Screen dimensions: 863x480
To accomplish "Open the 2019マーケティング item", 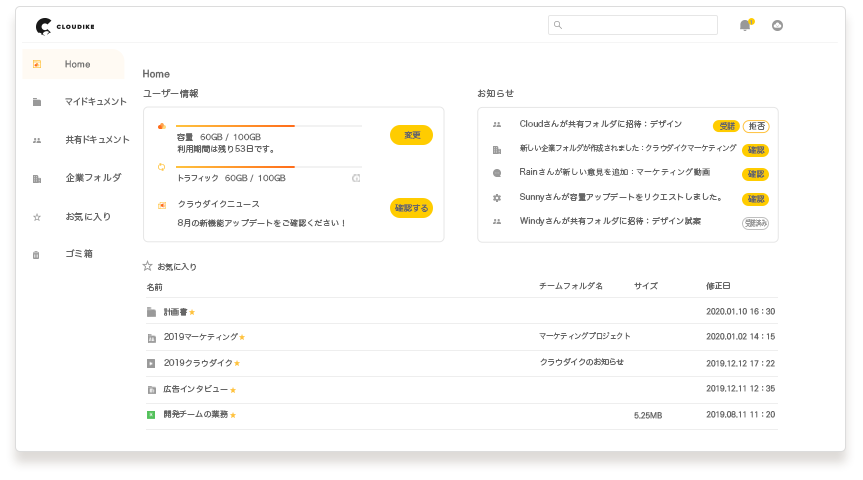I will coord(201,337).
